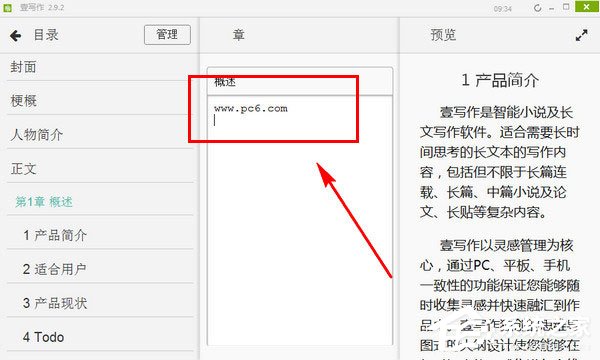Open section 1 产品简介
The height and width of the screenshot is (360, 600).
click(x=100, y=235)
